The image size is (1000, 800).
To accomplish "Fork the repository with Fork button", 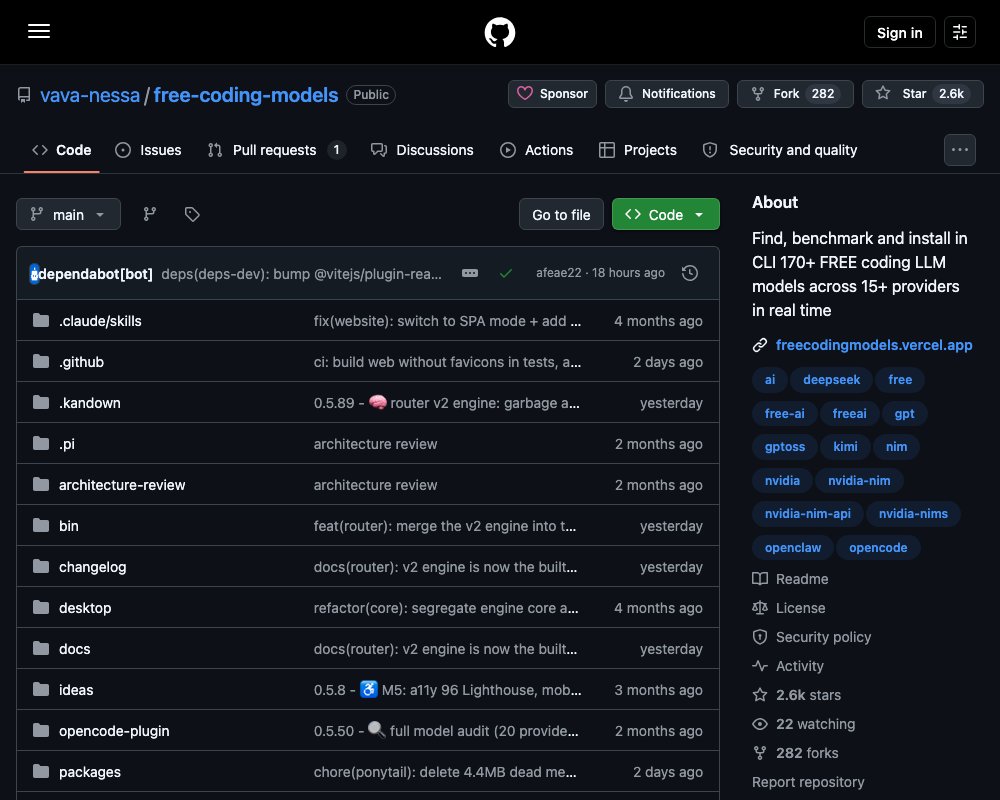I will tap(795, 94).
